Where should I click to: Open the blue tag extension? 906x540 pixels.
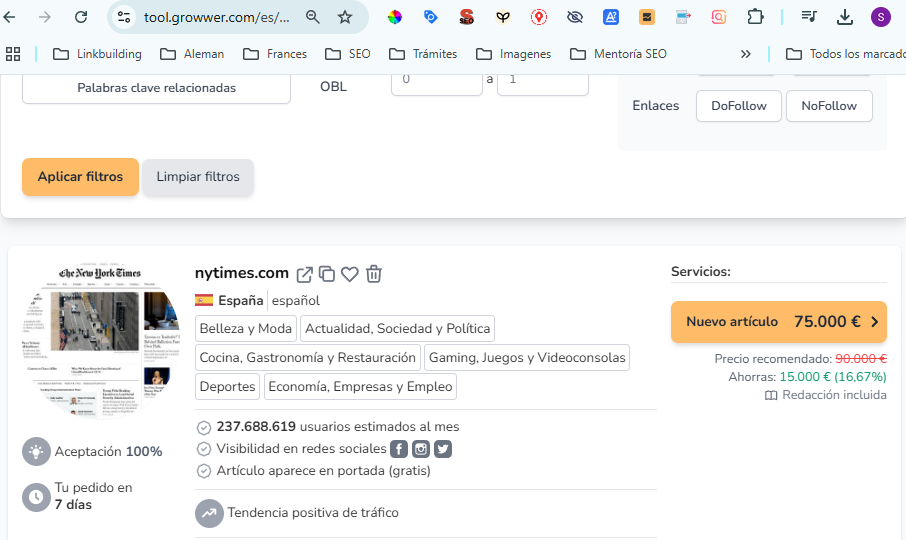coord(430,17)
